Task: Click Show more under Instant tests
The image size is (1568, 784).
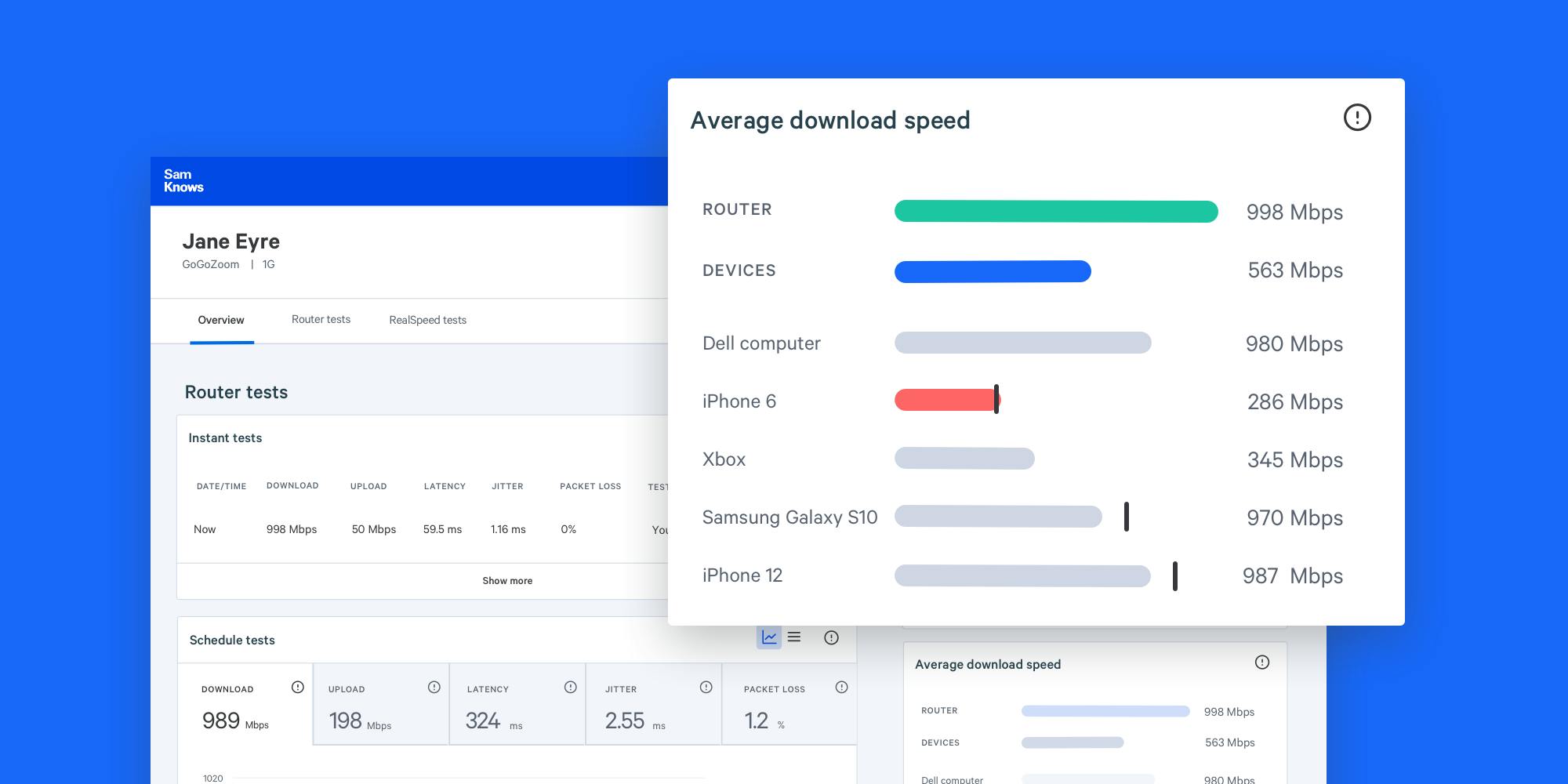Action: pyautogui.click(x=507, y=581)
